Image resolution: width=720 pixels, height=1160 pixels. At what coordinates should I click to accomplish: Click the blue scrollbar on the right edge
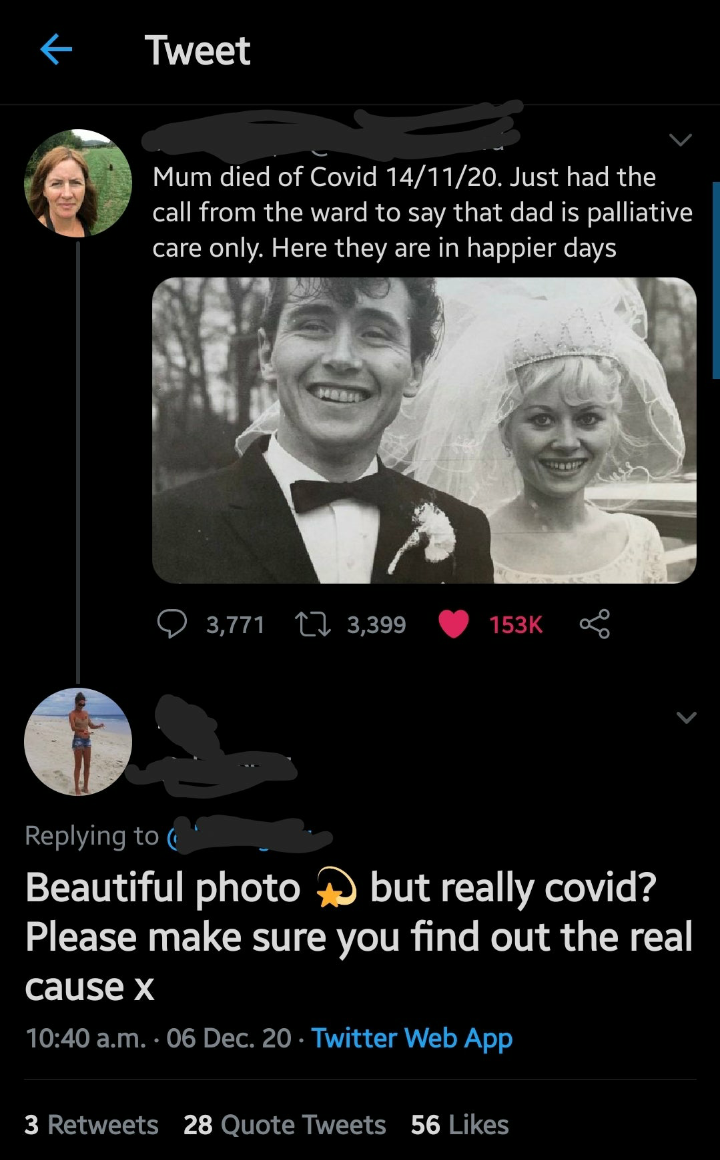point(715,280)
